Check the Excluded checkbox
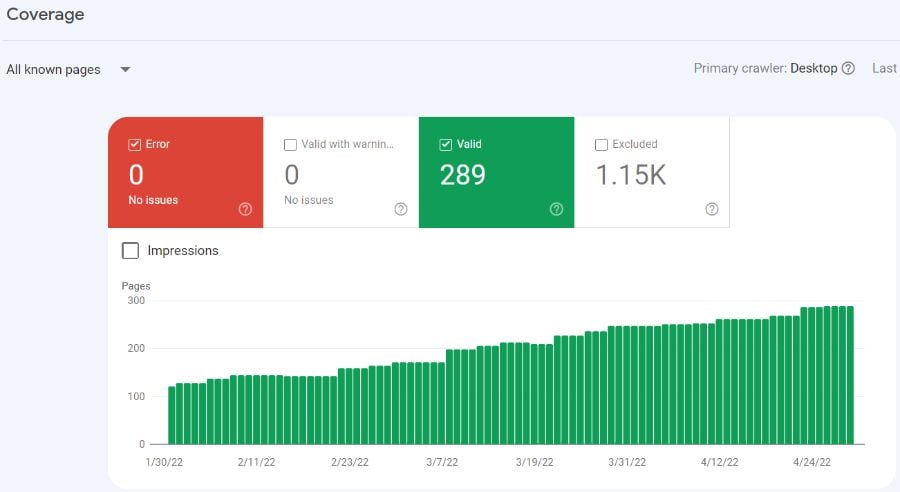Viewport: 900px width, 492px height. click(x=601, y=145)
